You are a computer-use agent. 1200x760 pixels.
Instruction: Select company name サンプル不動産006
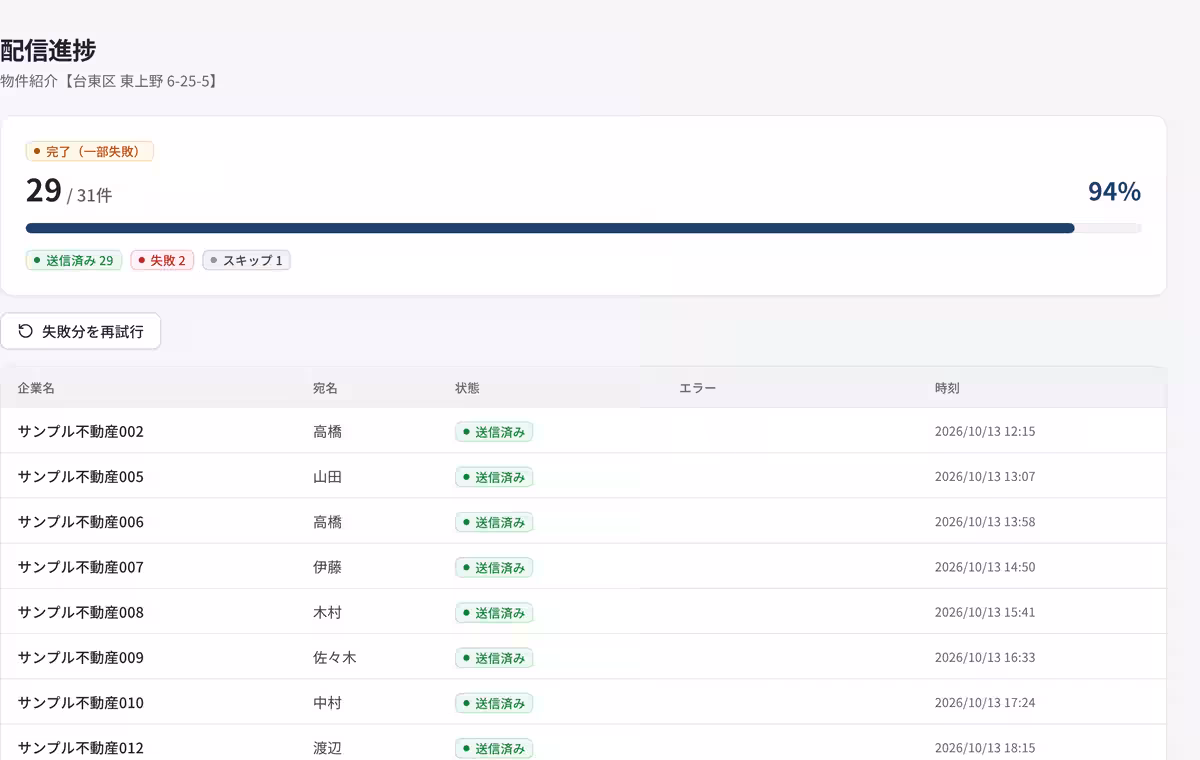click(x=81, y=522)
